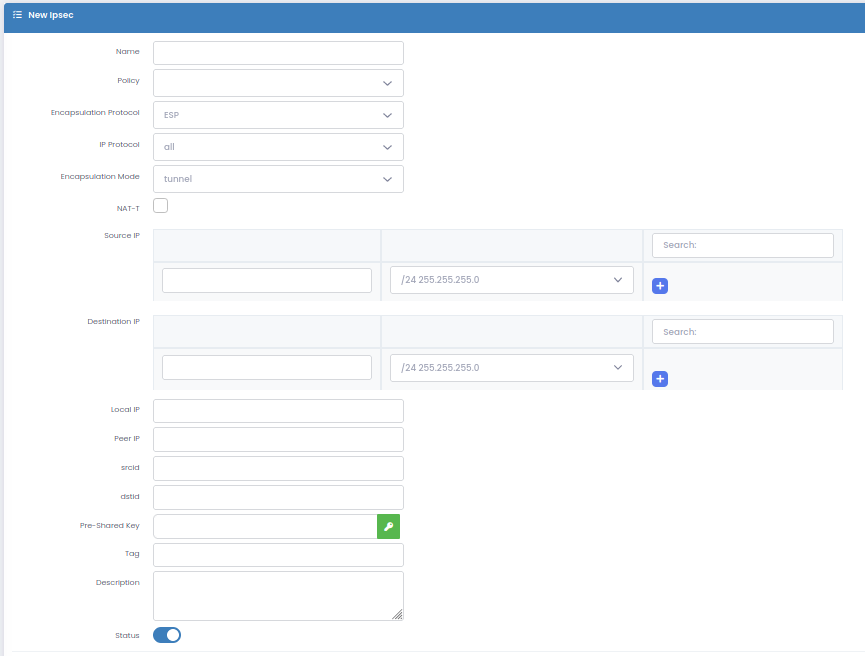Open the Source IP subnet mask dropdown
Image resolution: width=865 pixels, height=656 pixels.
(511, 280)
